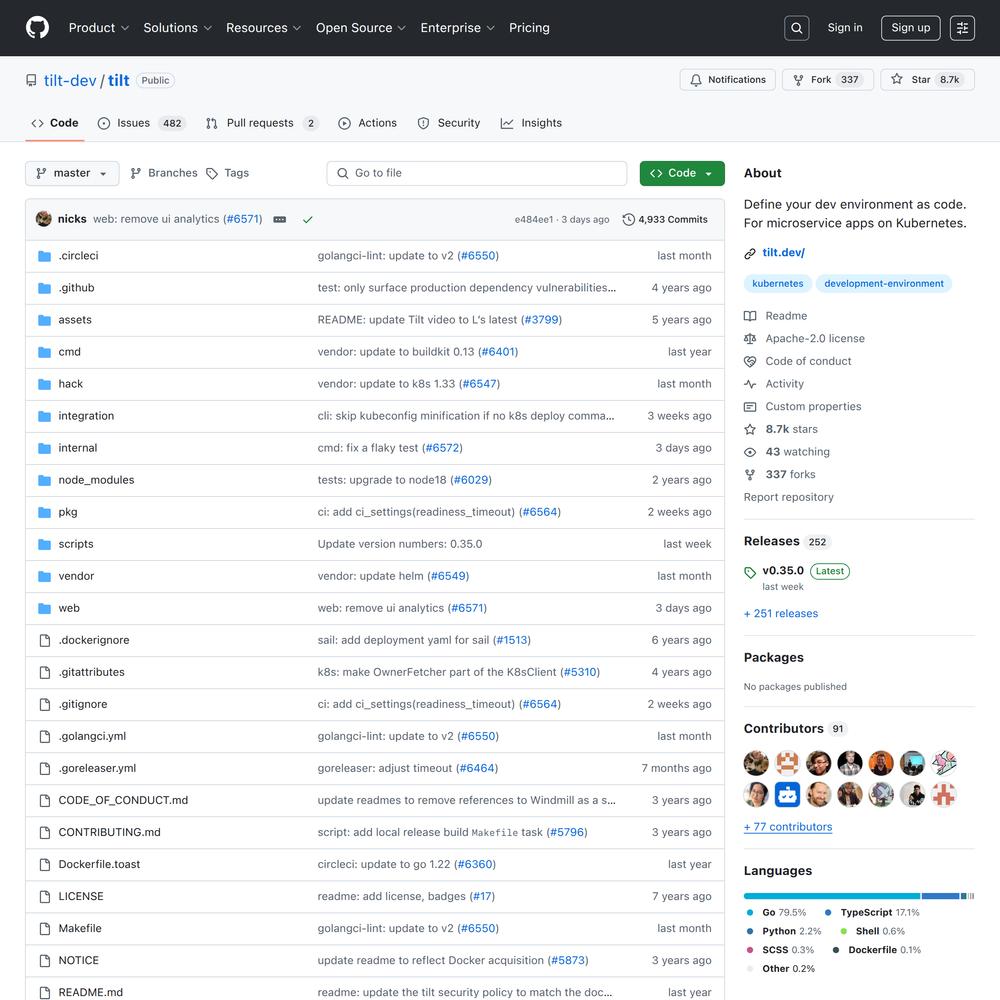Open the assets folder
Image resolution: width=1000 pixels, height=1000 pixels.
point(75,320)
